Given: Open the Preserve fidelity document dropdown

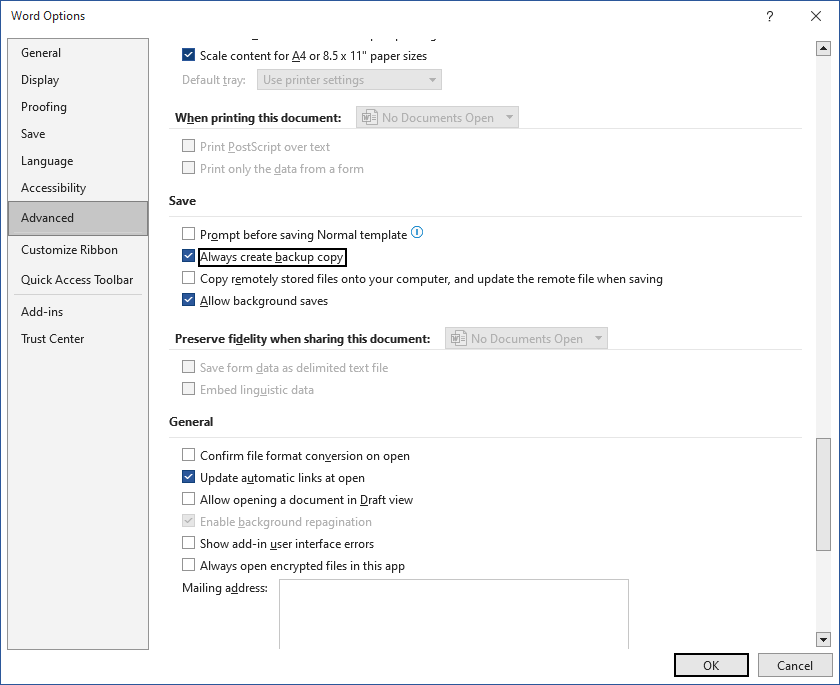Looking at the screenshot, I should pos(526,338).
